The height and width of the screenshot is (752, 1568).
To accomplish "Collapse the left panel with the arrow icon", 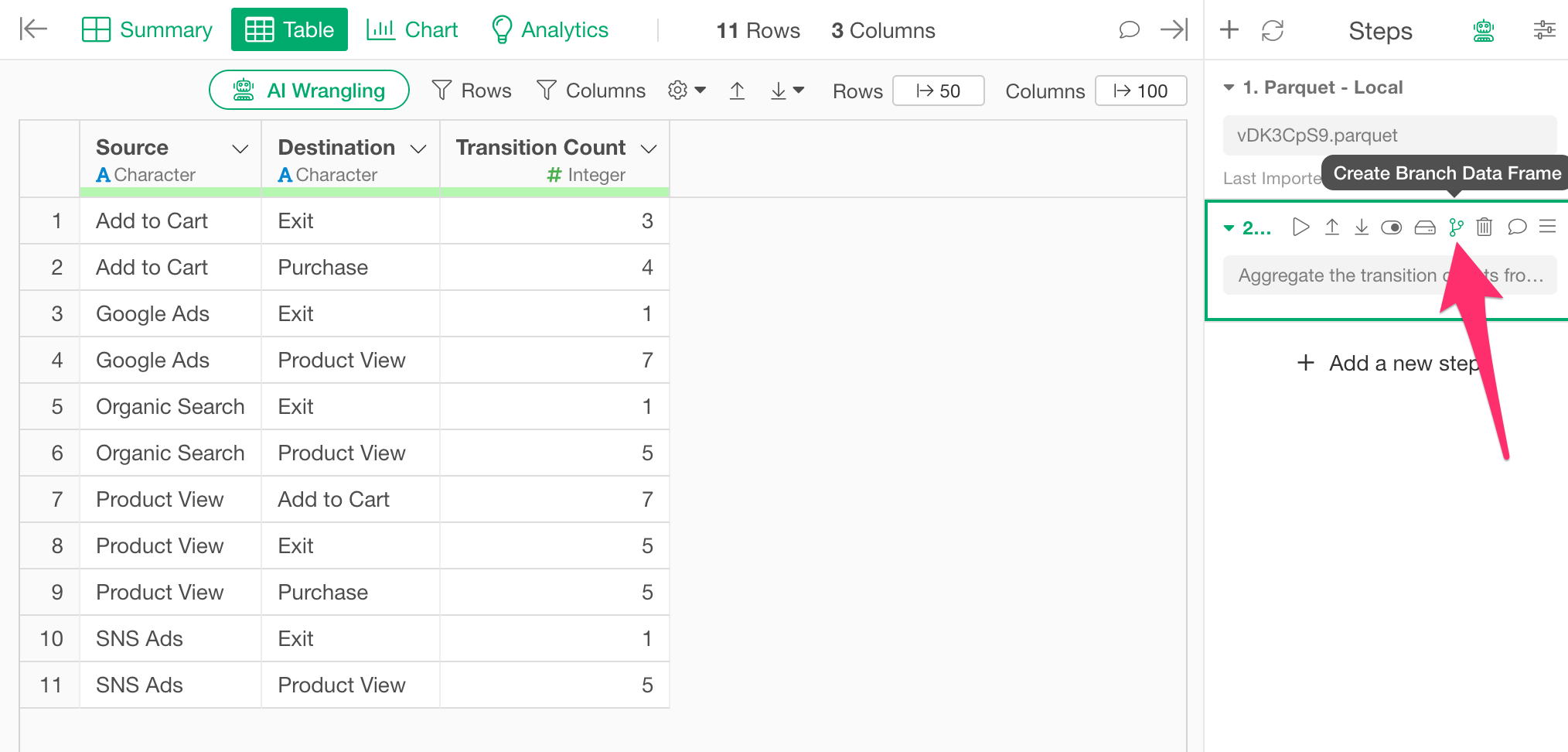I will click(x=33, y=29).
